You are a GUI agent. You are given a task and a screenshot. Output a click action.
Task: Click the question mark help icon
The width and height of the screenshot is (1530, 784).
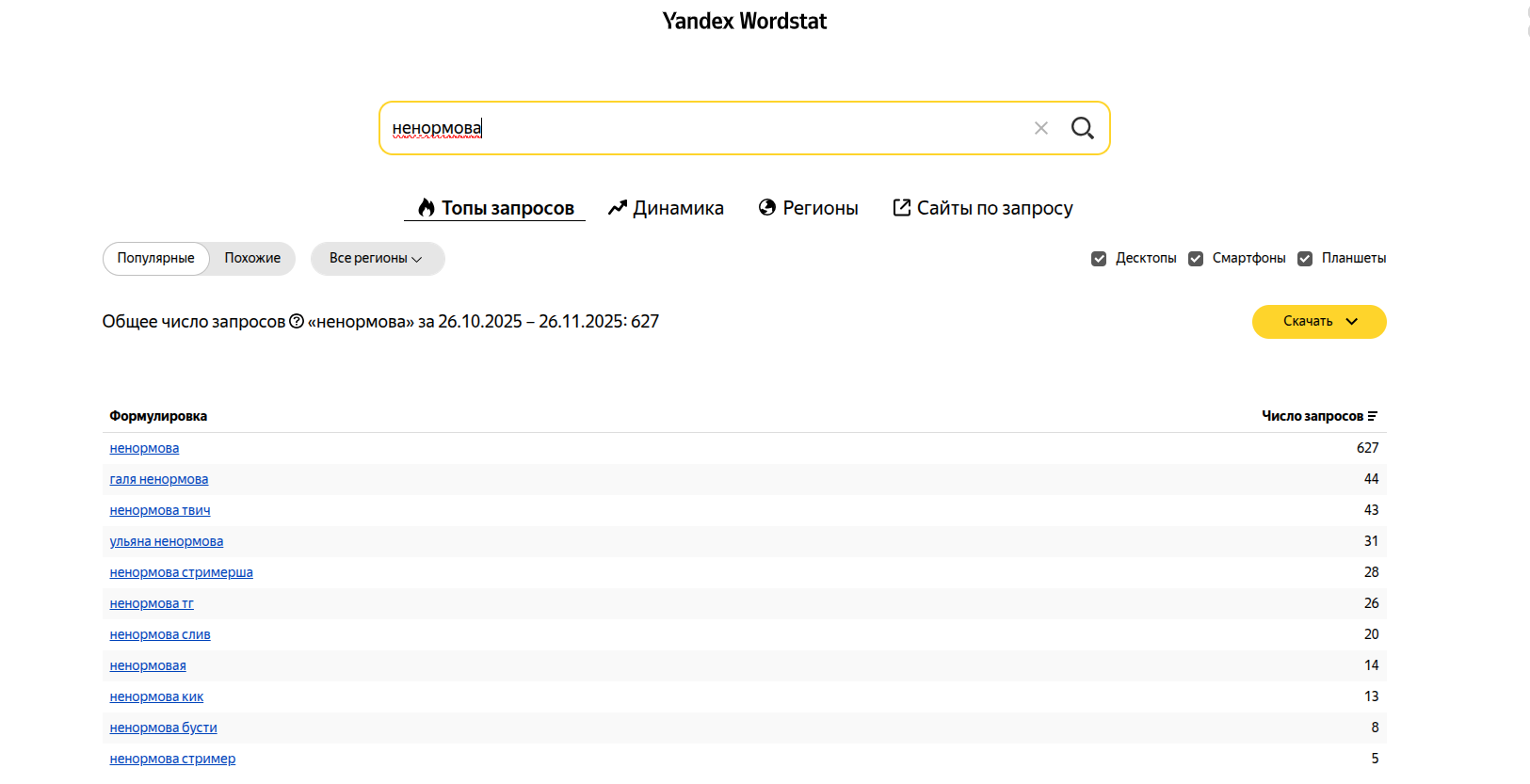pos(297,321)
